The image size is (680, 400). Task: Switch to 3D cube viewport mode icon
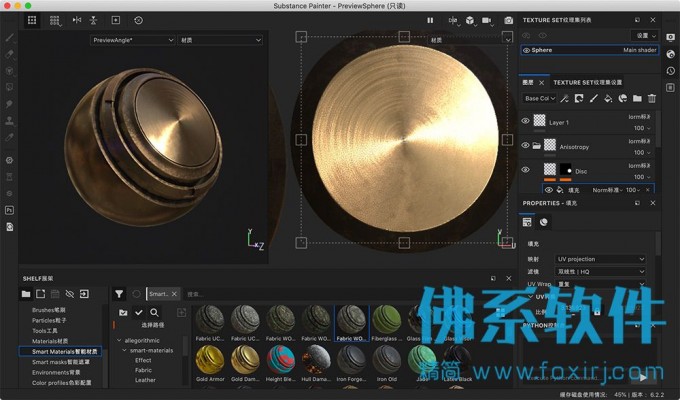[x=470, y=20]
